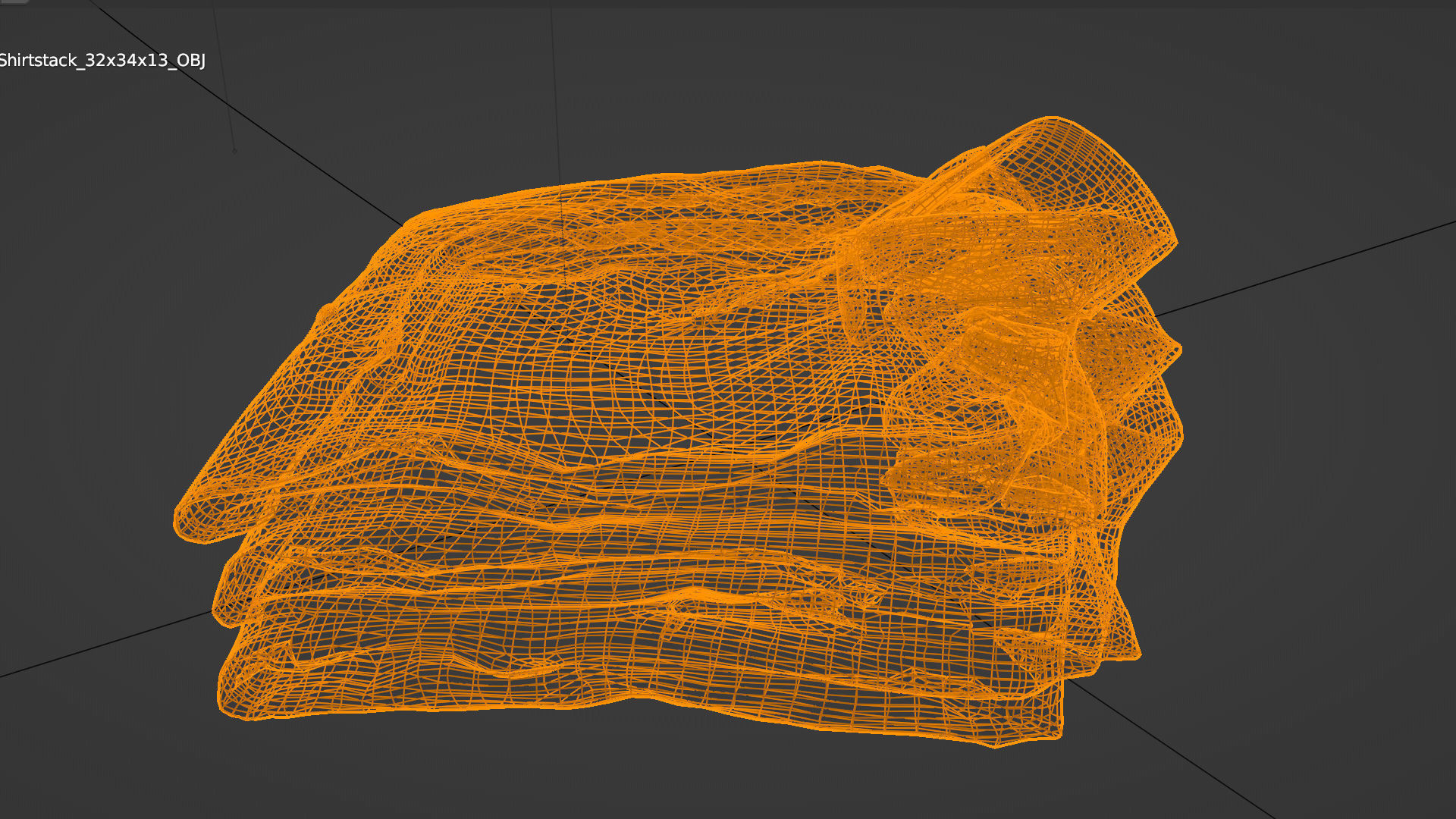Click the Shirtstack_32x34x13_OBJ object name label
This screenshot has width=1456, height=819.
pos(102,61)
